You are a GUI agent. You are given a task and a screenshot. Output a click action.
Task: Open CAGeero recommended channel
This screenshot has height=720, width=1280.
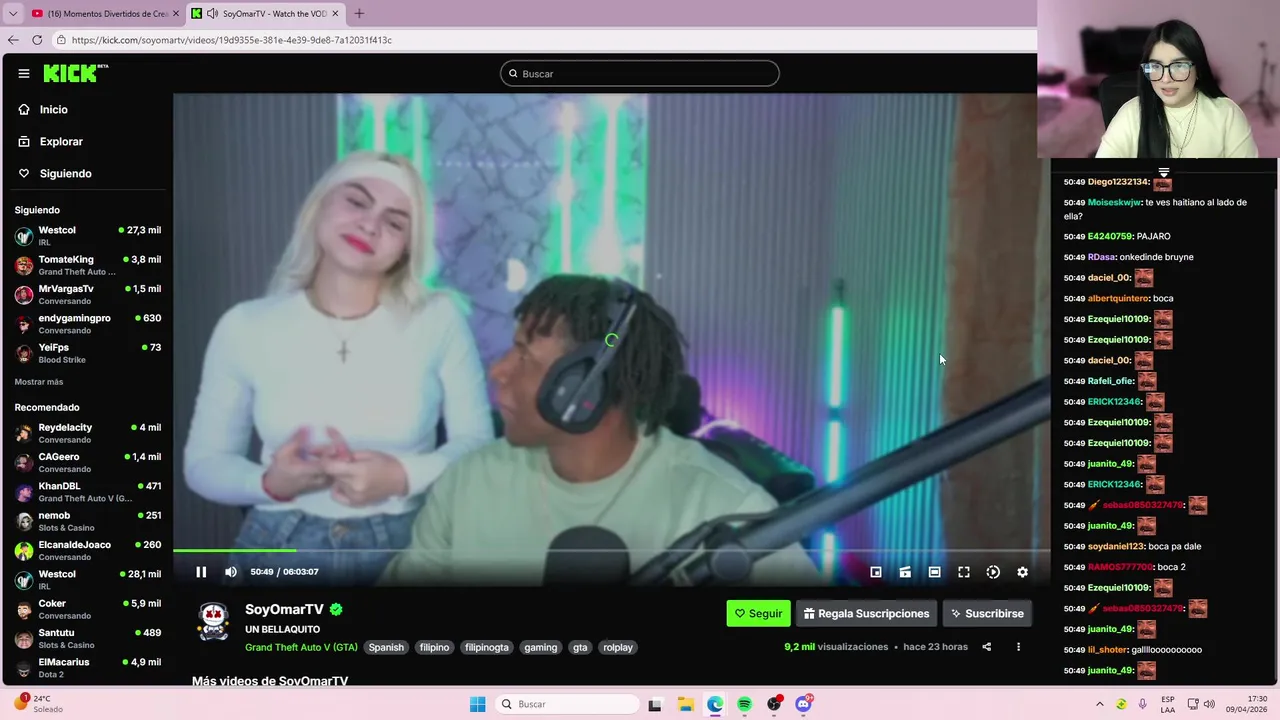point(88,462)
